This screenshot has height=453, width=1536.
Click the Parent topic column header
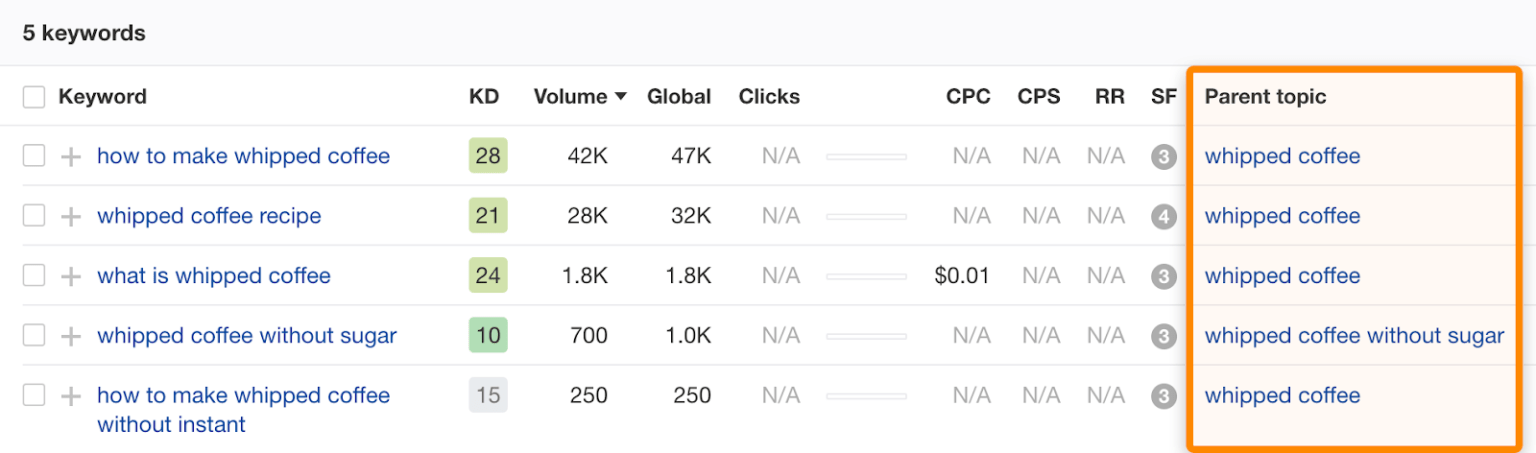(1265, 97)
